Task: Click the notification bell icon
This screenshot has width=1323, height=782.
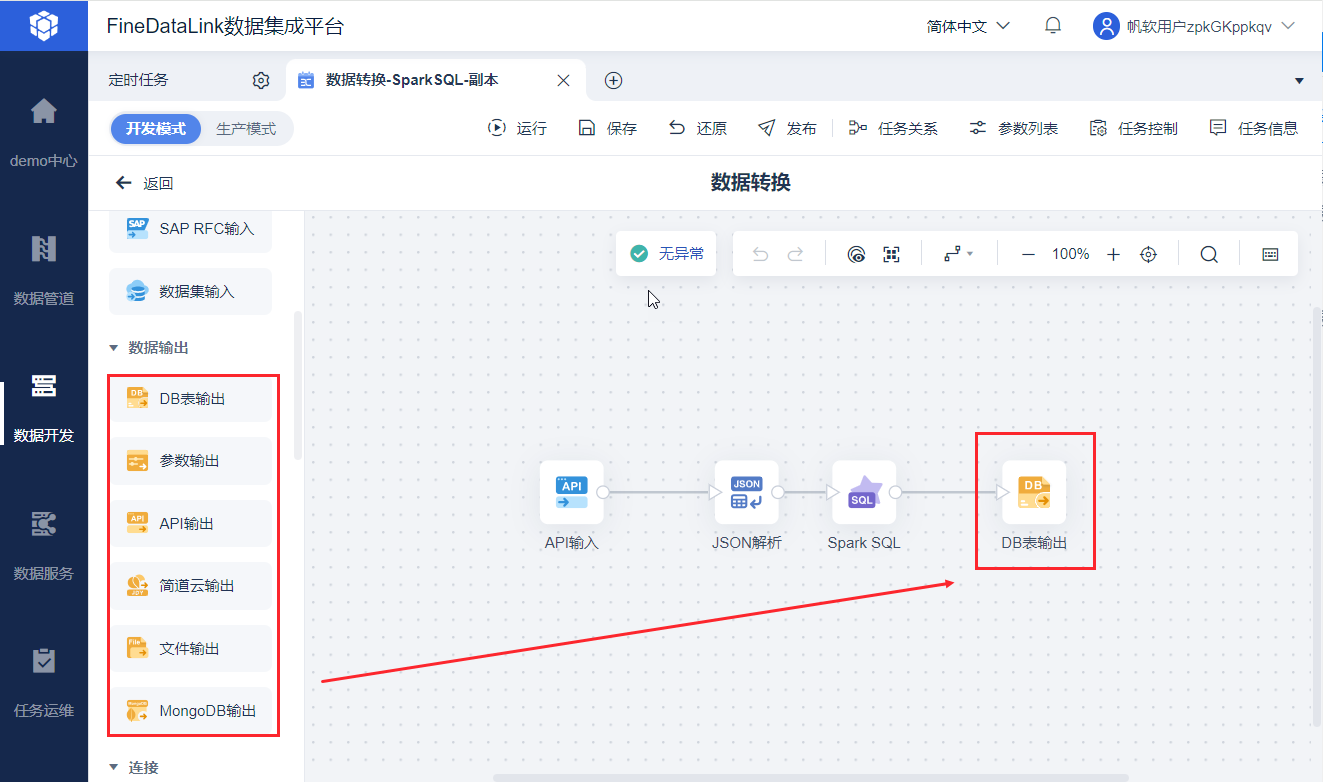Action: pos(1053,26)
